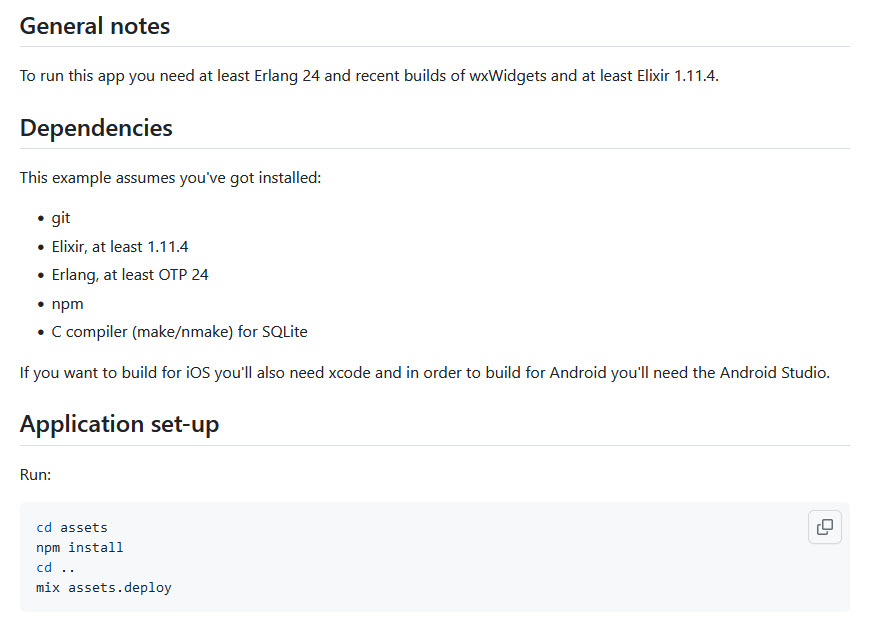The height and width of the screenshot is (623, 882).
Task: Select the git list item
Action: [61, 218]
